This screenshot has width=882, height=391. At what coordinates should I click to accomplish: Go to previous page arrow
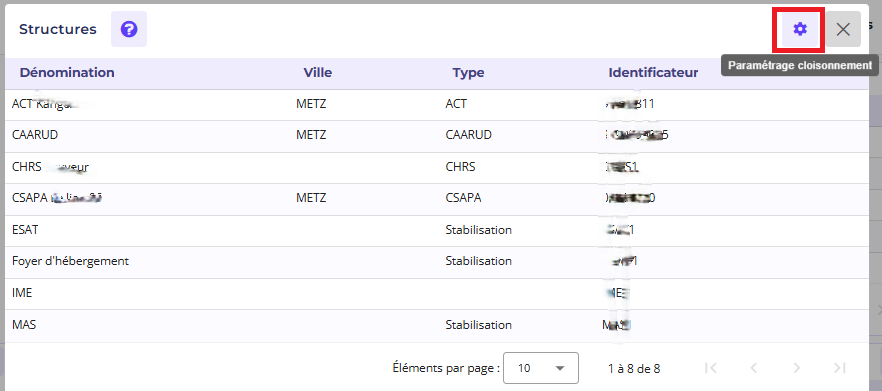click(x=754, y=368)
